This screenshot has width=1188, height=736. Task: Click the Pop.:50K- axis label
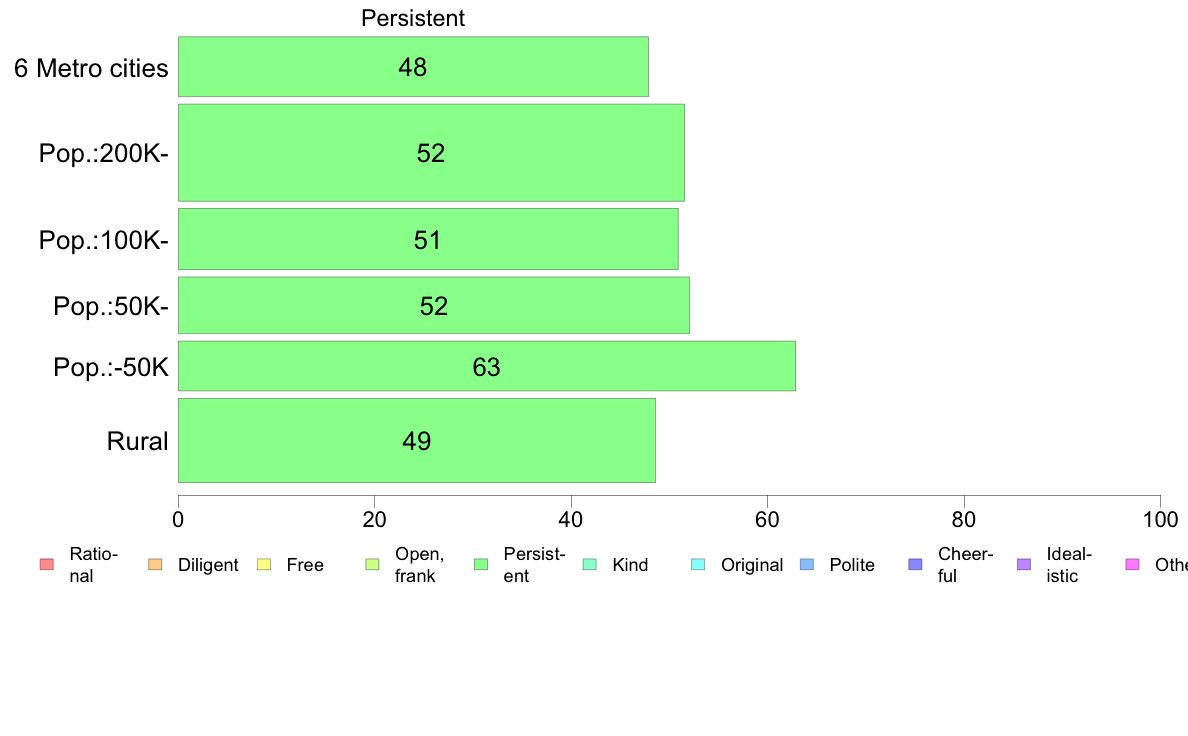coord(111,306)
